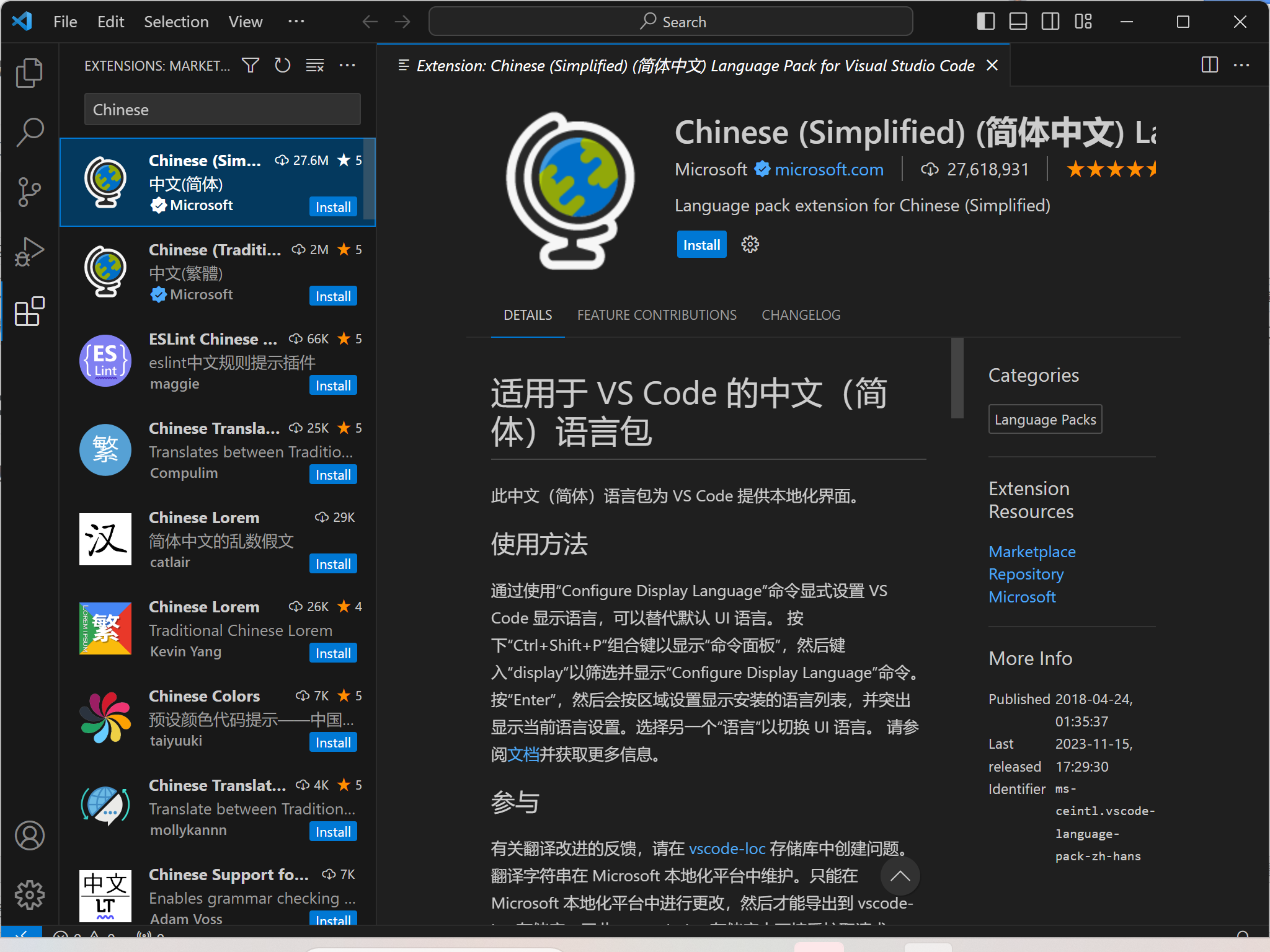This screenshot has width=1270, height=952.
Task: Toggle the secondary side bar layout icon
Action: click(x=1050, y=22)
